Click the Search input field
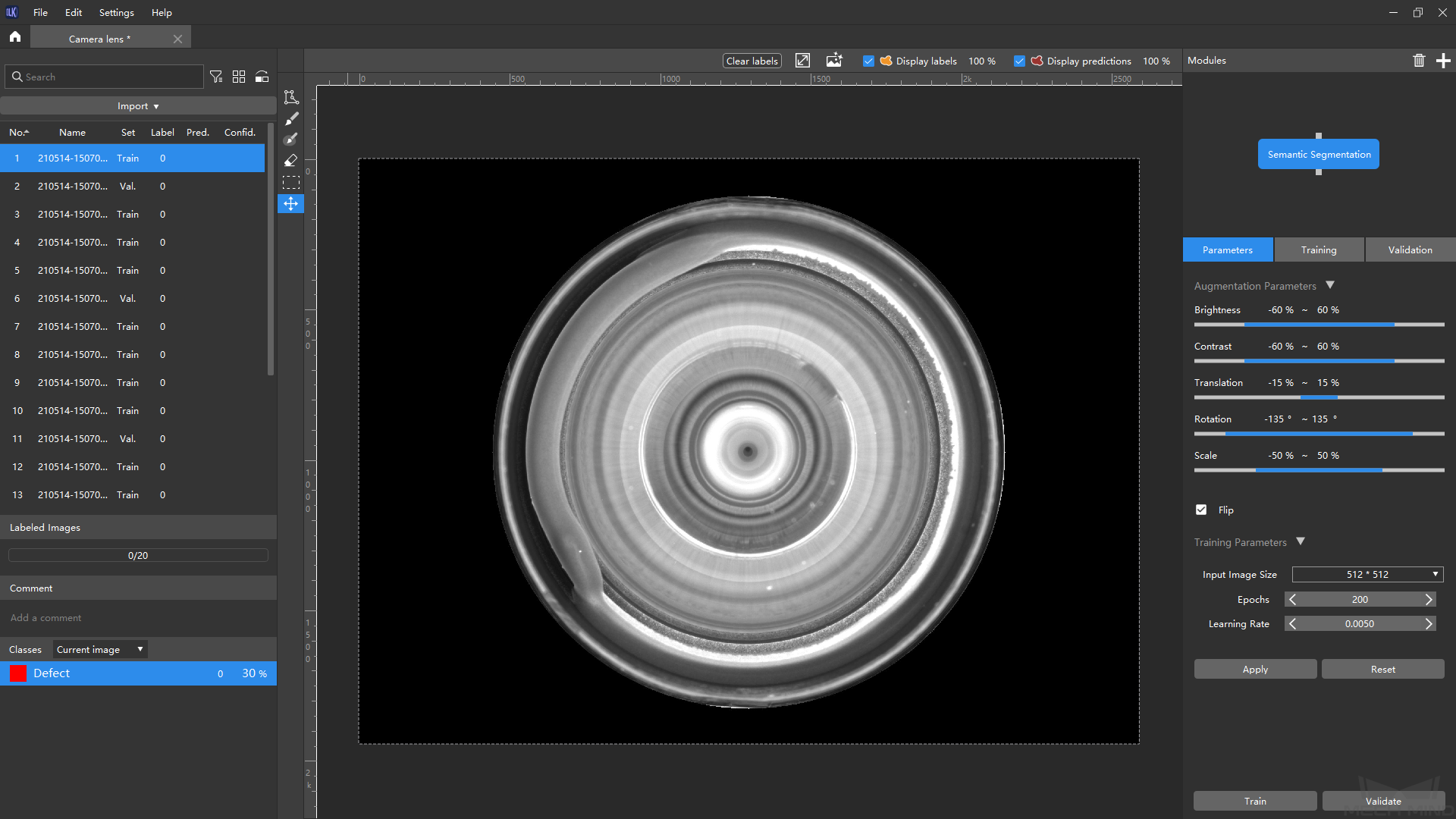This screenshot has height=819, width=1456. [x=104, y=77]
